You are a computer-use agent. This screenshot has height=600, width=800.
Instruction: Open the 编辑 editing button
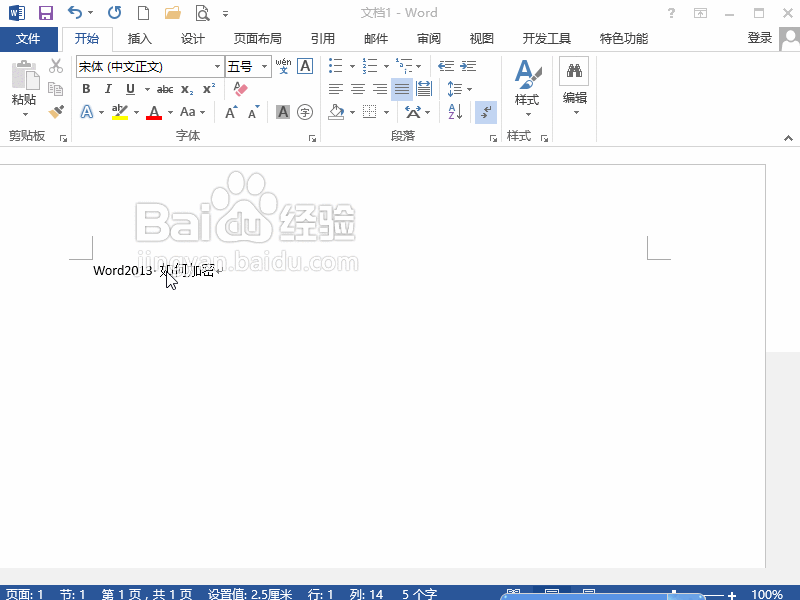pyautogui.click(x=574, y=87)
